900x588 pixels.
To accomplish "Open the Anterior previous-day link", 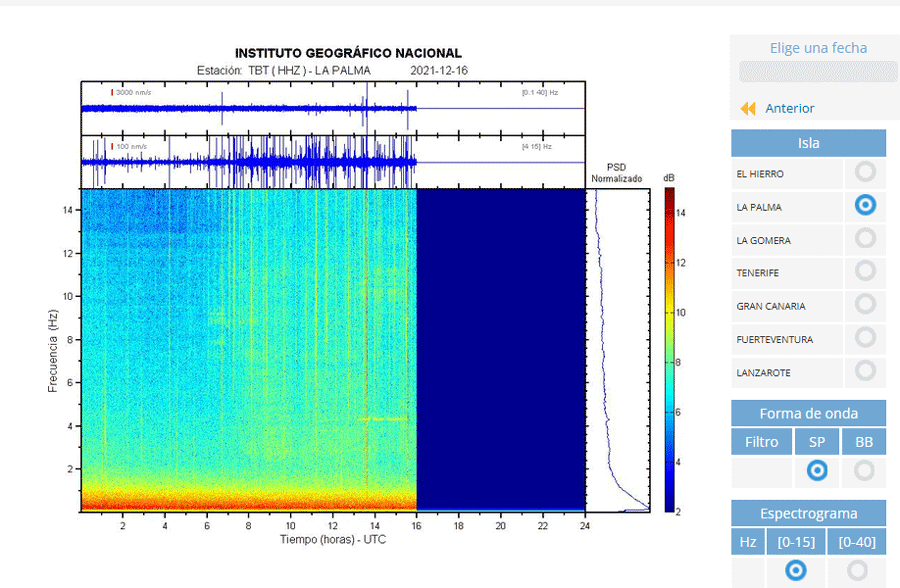I will coord(789,109).
